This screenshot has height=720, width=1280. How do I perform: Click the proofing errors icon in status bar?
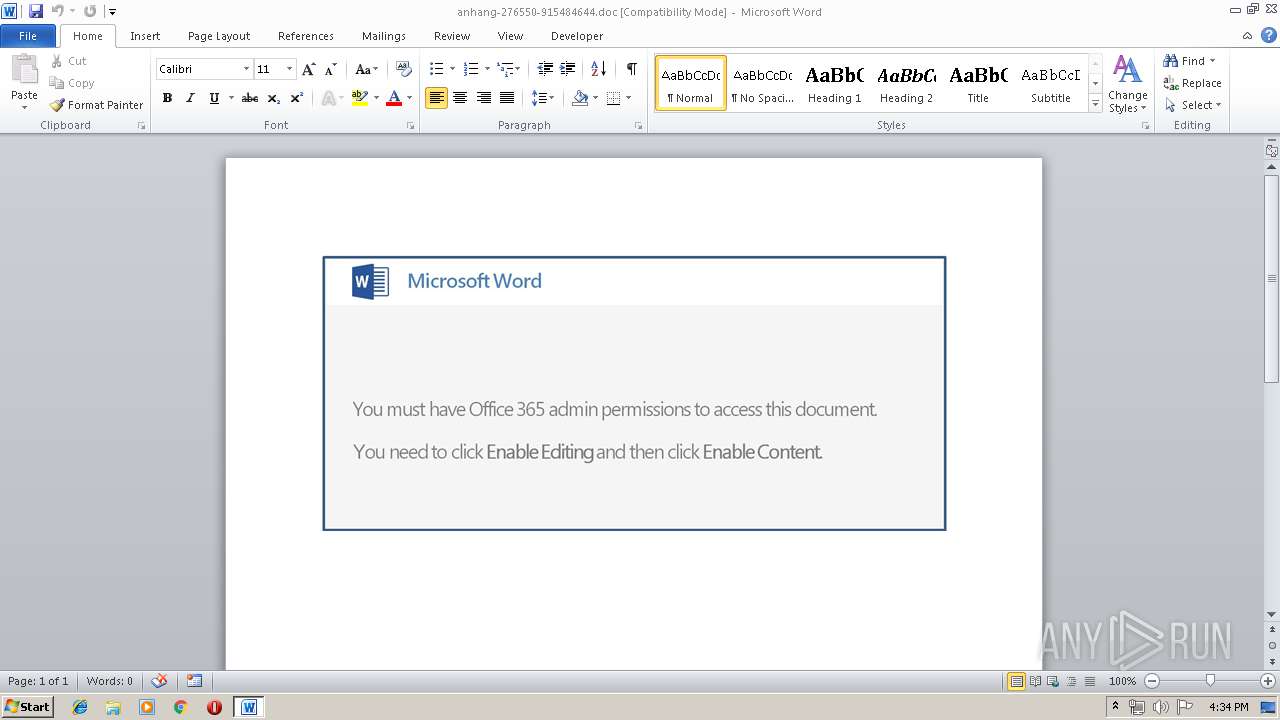pos(159,681)
